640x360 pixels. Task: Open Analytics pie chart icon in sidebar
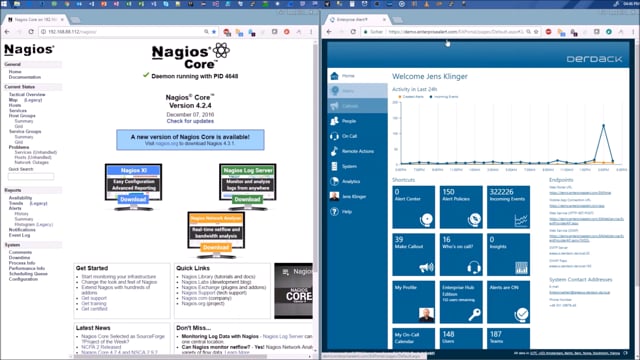tap(334, 181)
